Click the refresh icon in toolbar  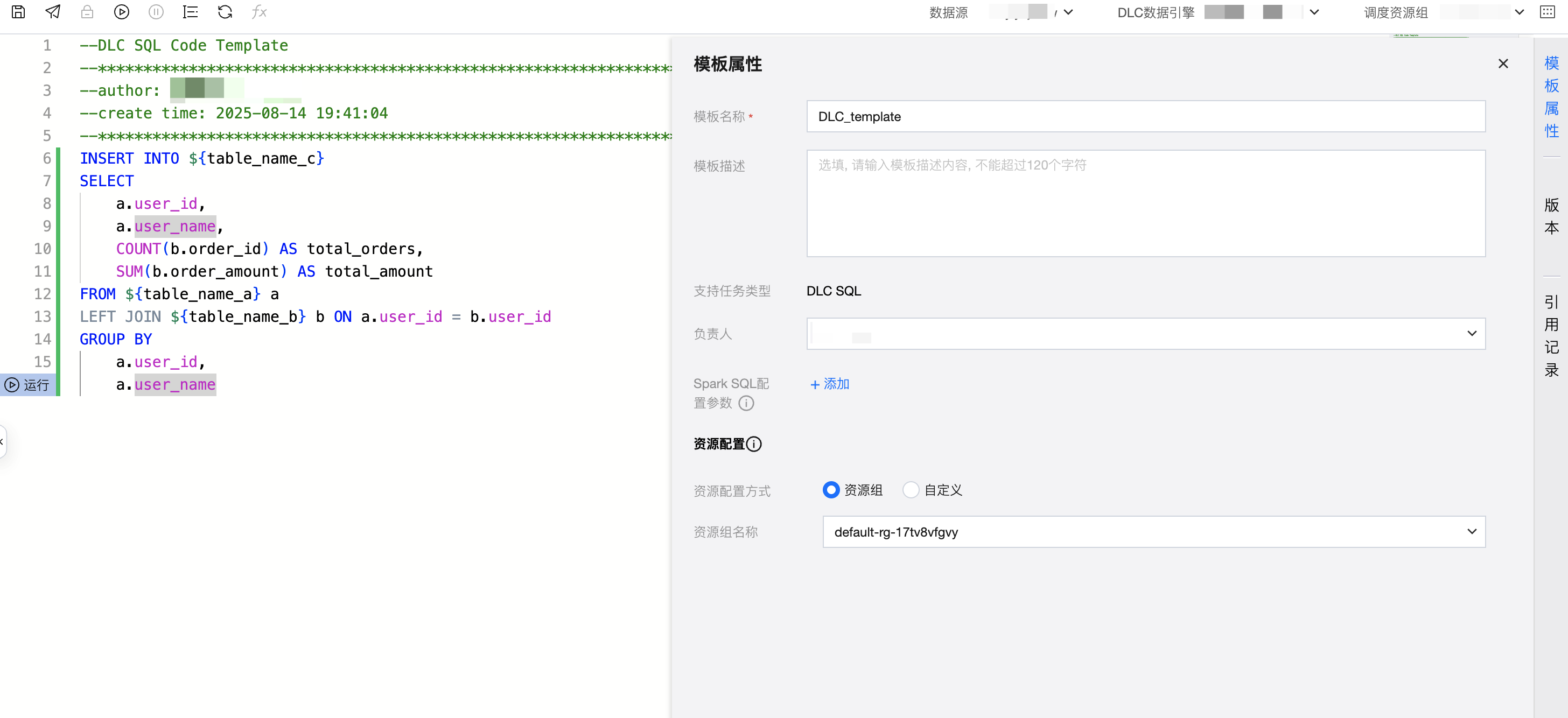[x=225, y=12]
